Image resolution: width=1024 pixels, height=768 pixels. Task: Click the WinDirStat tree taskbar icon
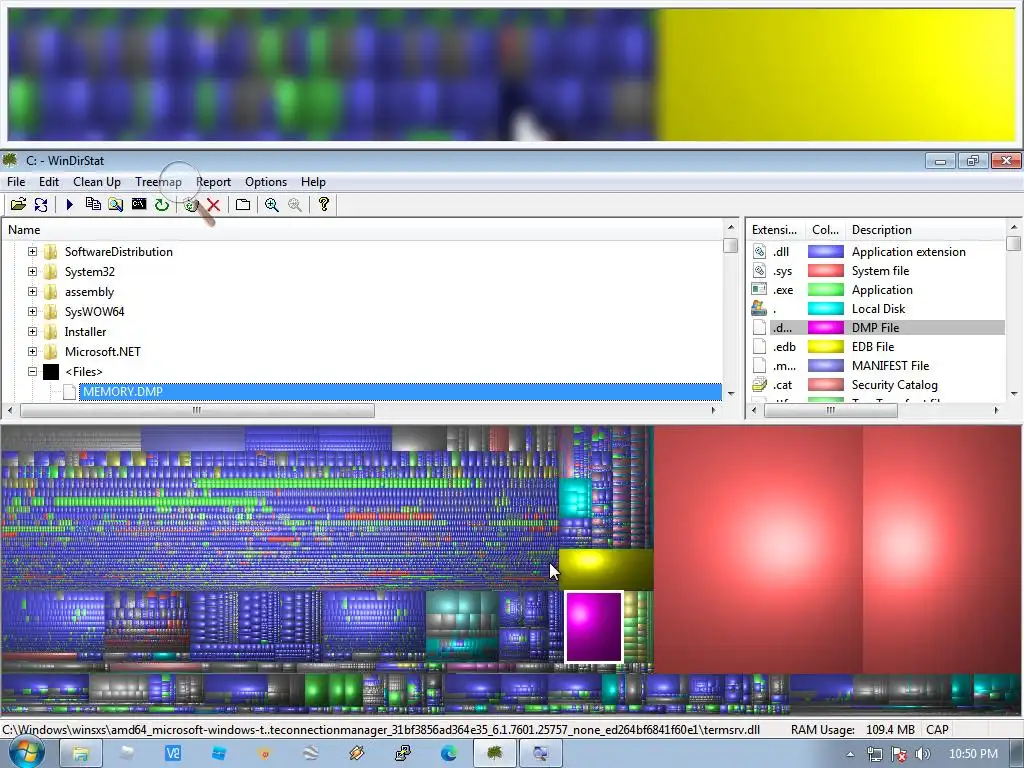495,754
